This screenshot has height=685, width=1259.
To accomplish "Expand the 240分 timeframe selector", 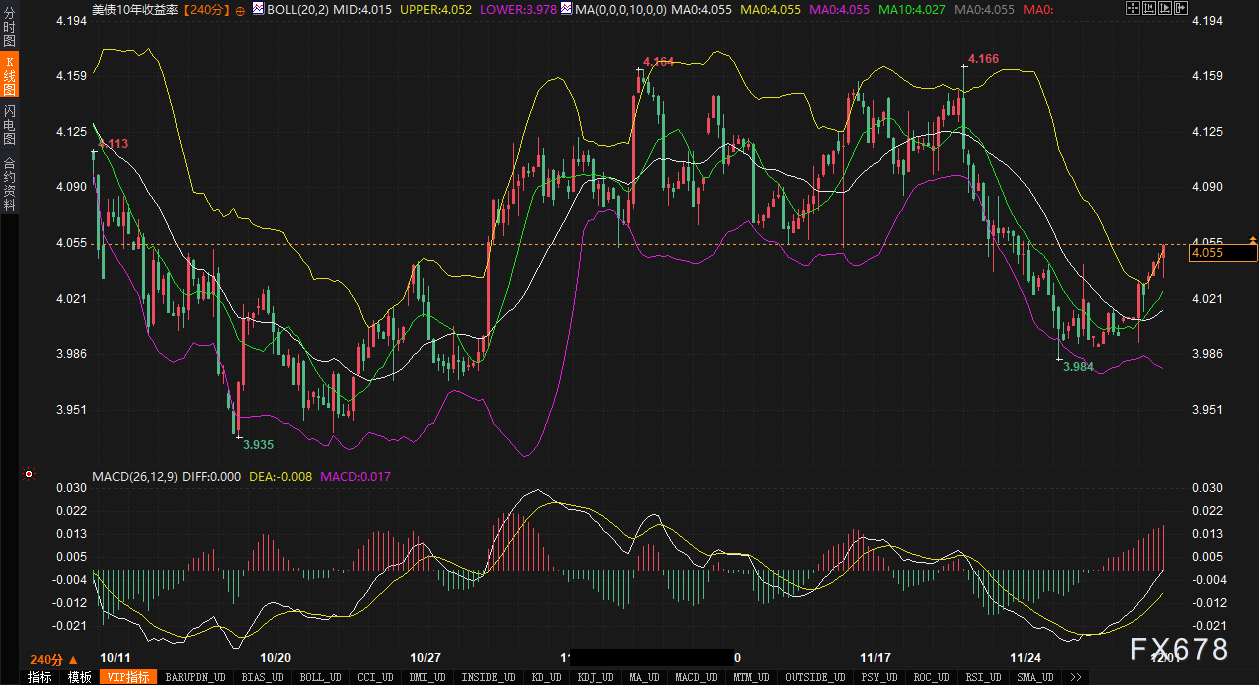I will click(x=53, y=660).
